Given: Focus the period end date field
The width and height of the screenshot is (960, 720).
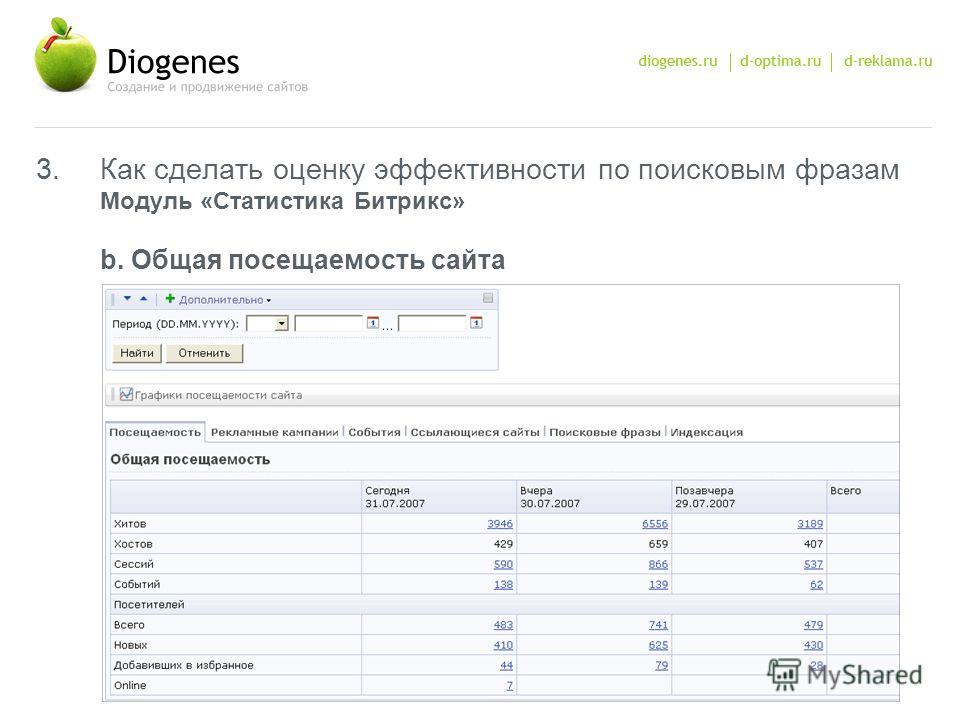Looking at the screenshot, I should 432,323.
